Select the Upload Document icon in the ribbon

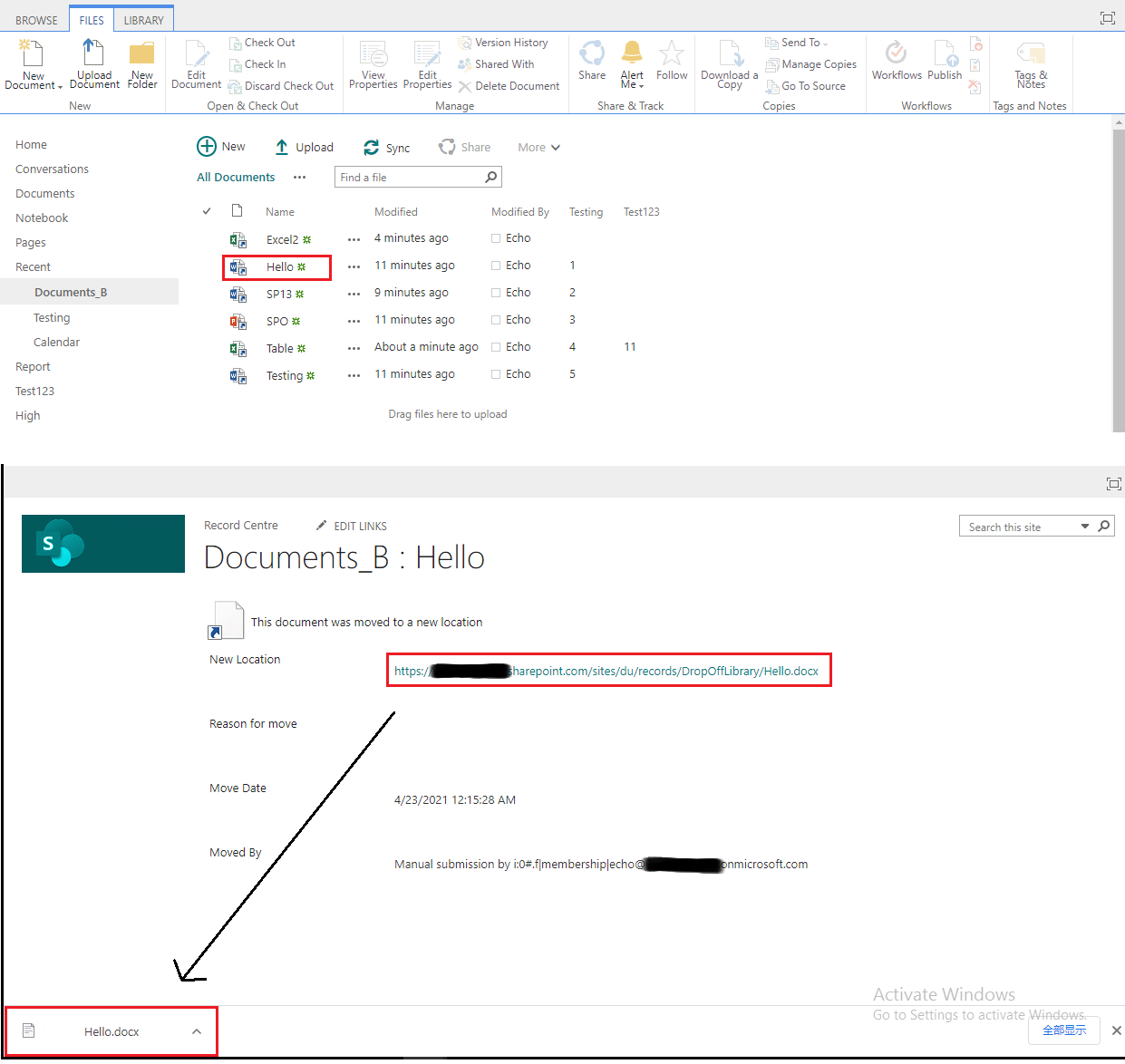click(93, 56)
